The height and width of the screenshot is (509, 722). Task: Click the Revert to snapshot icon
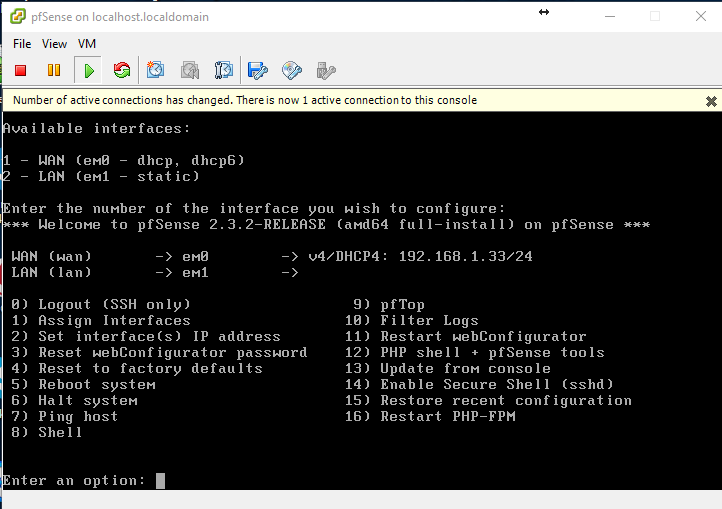pyautogui.click(x=190, y=70)
